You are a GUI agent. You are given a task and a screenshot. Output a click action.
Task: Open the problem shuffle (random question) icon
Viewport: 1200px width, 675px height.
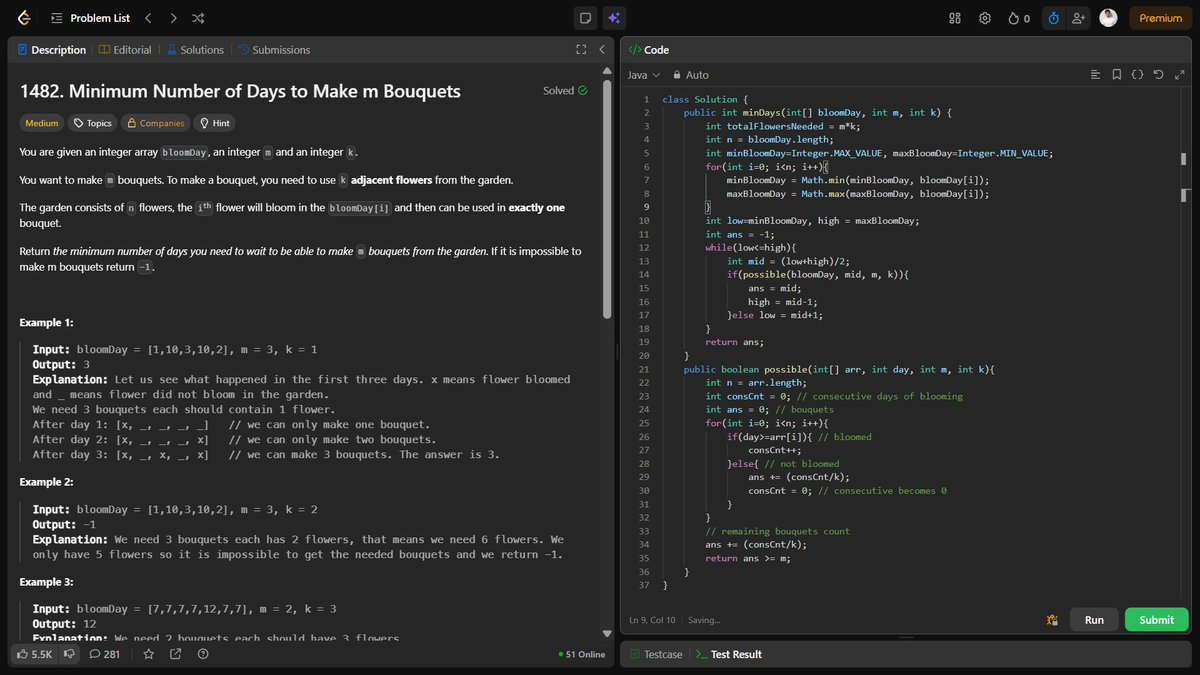pos(197,17)
